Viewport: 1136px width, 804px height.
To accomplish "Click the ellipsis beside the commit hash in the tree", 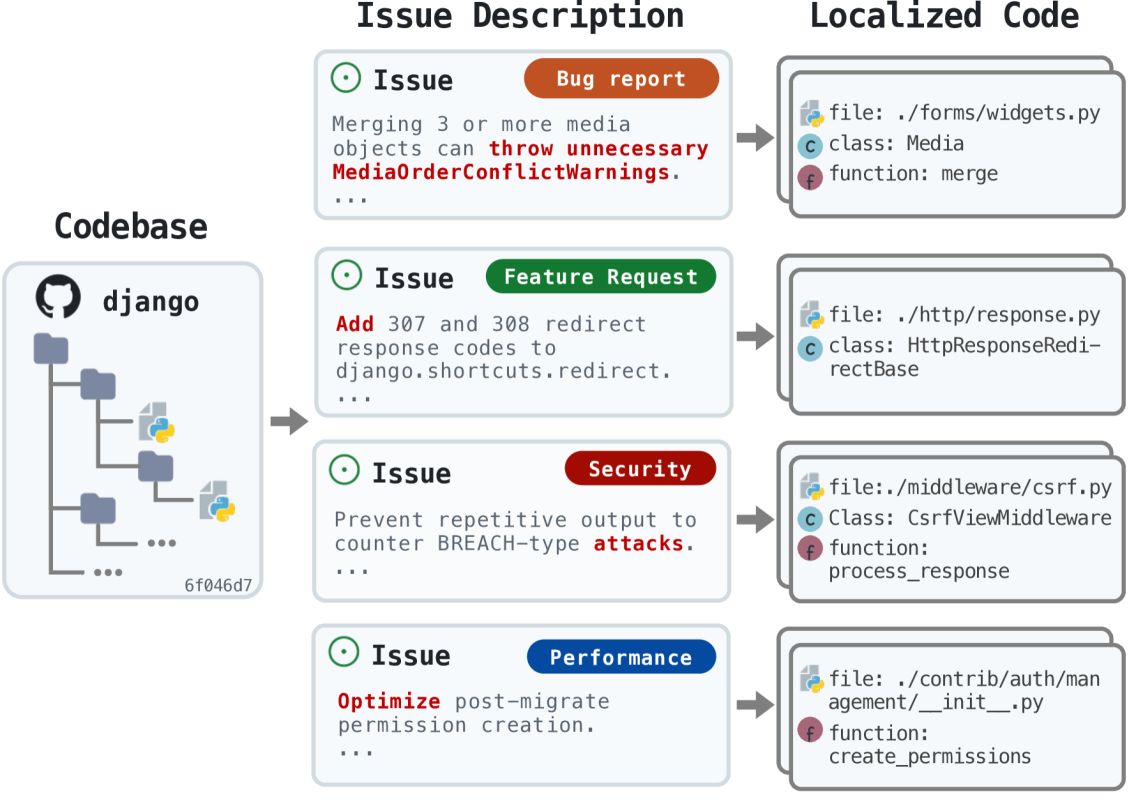I will click(x=109, y=572).
